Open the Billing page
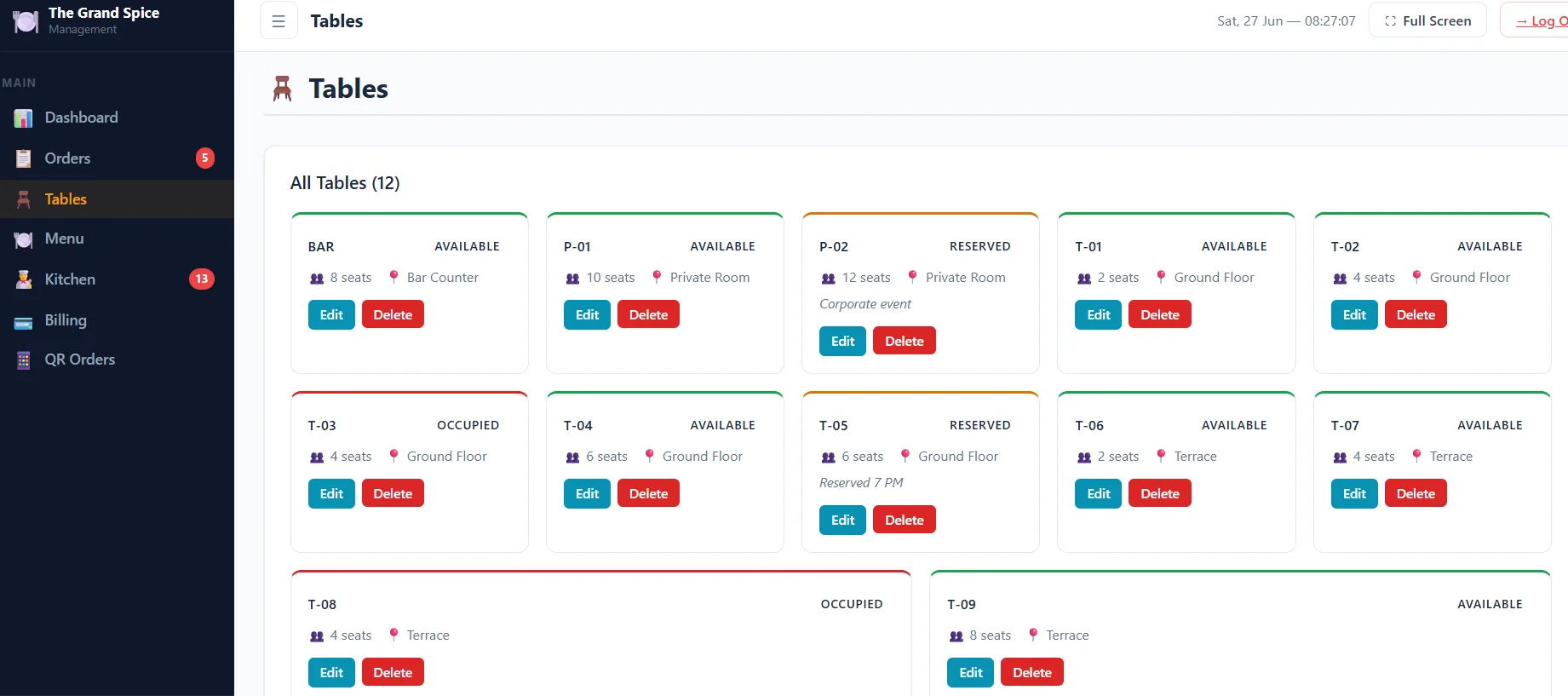Image resolution: width=1568 pixels, height=696 pixels. (117, 320)
